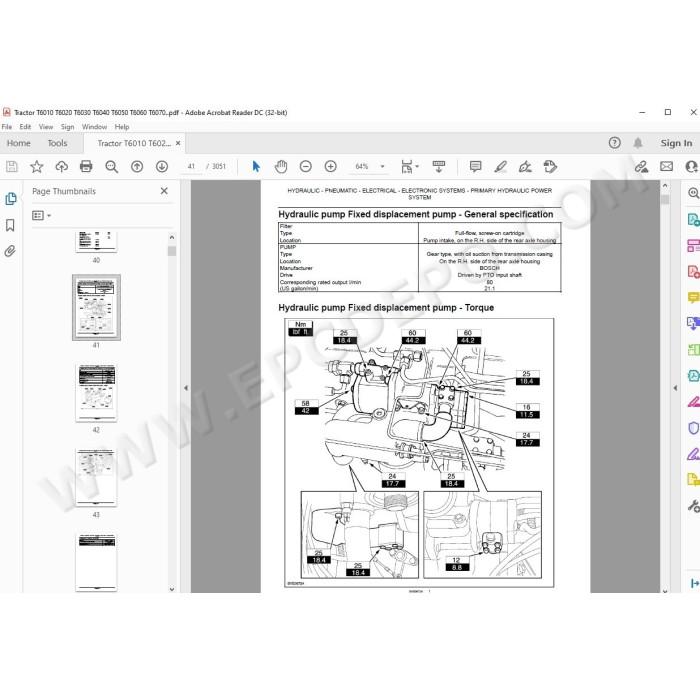Image resolution: width=700 pixels, height=700 pixels.
Task: Click the page number input field
Action: (192, 167)
